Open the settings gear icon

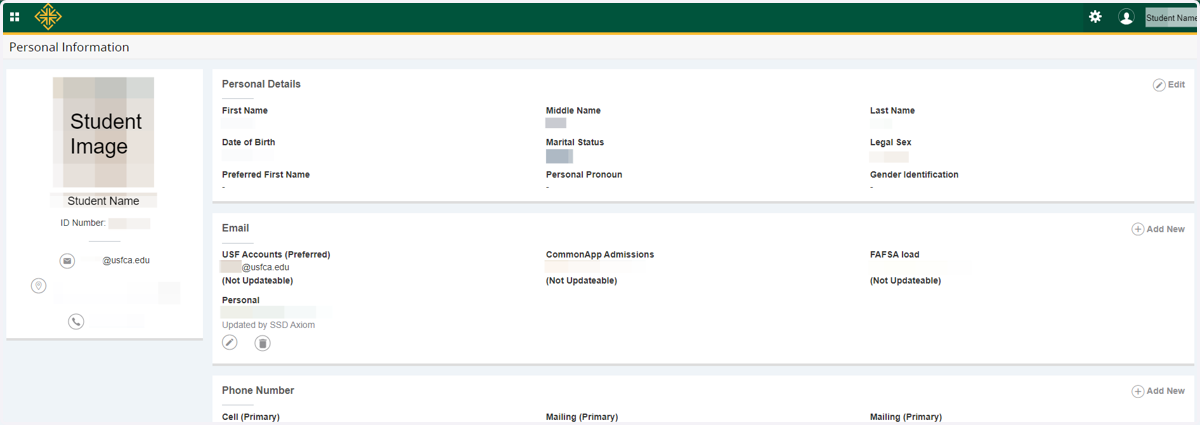(1095, 17)
